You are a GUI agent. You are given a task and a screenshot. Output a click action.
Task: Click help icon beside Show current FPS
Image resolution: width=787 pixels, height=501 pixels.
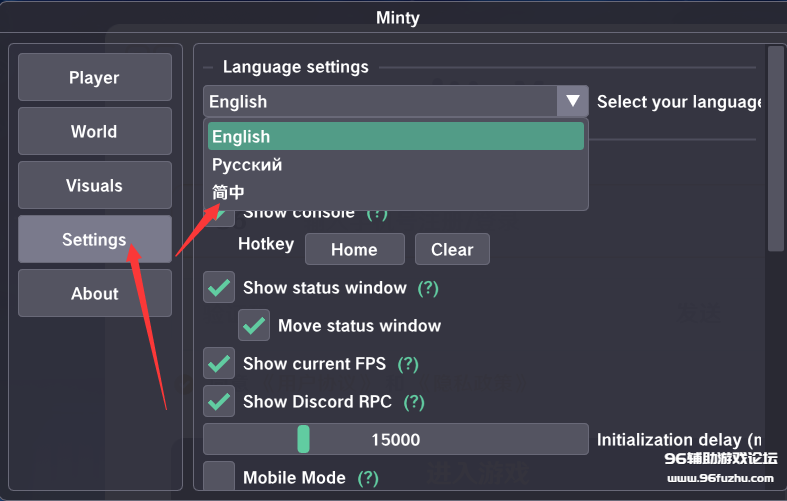408,364
